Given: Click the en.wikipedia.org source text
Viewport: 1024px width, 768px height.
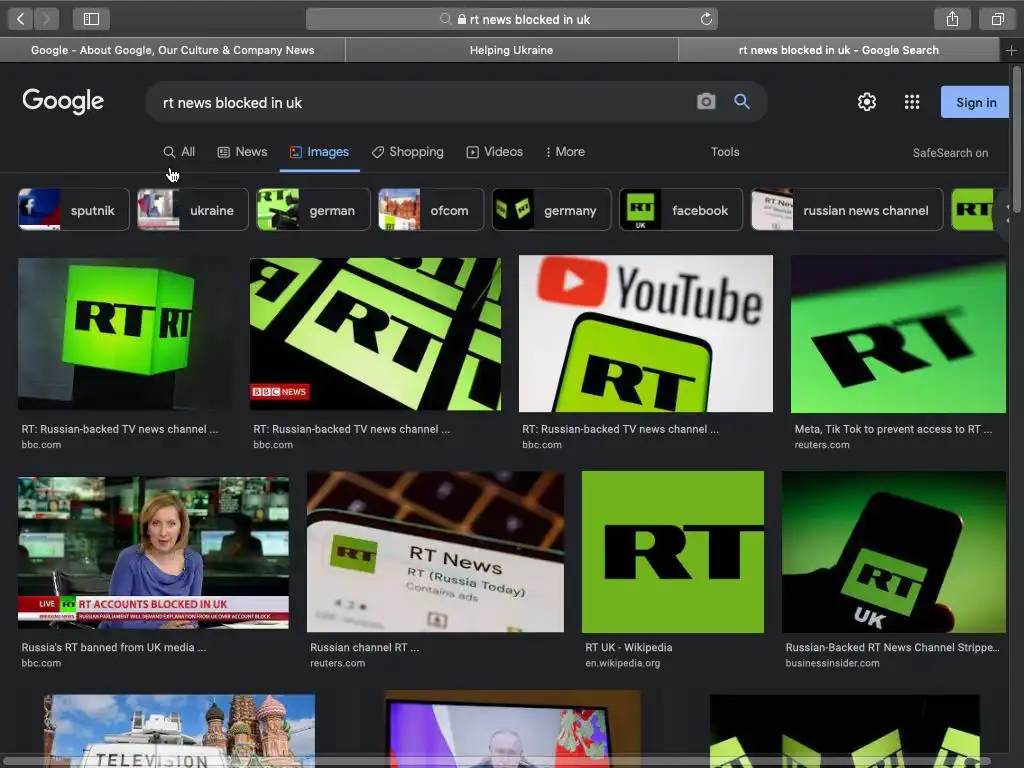Looking at the screenshot, I should pos(622,663).
